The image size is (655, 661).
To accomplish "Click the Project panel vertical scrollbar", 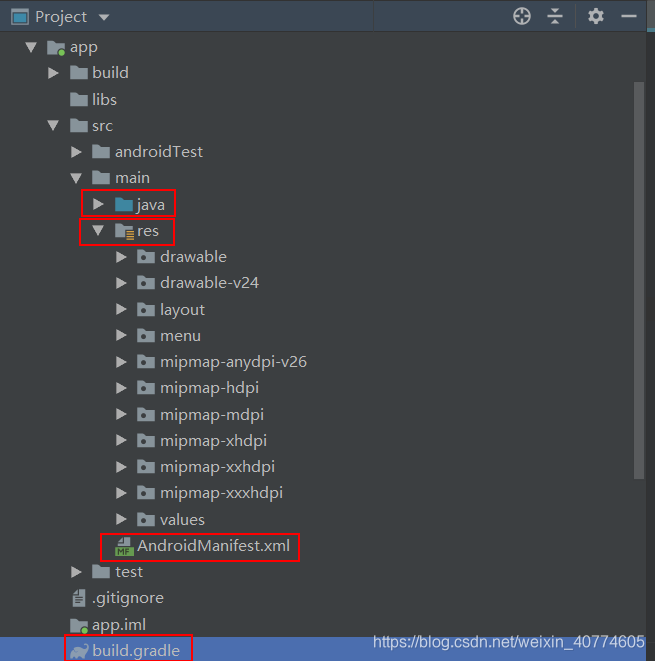I will coord(639,280).
